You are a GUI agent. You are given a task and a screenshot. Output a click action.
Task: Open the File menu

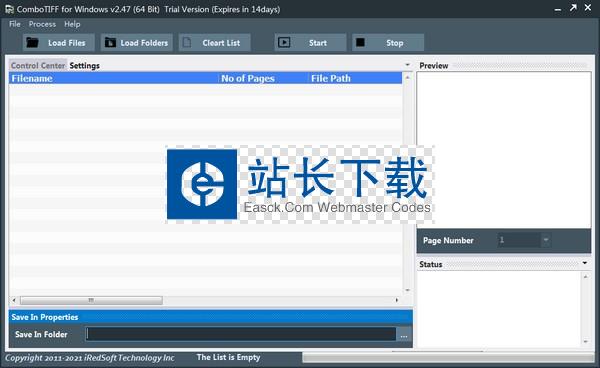tap(15, 24)
